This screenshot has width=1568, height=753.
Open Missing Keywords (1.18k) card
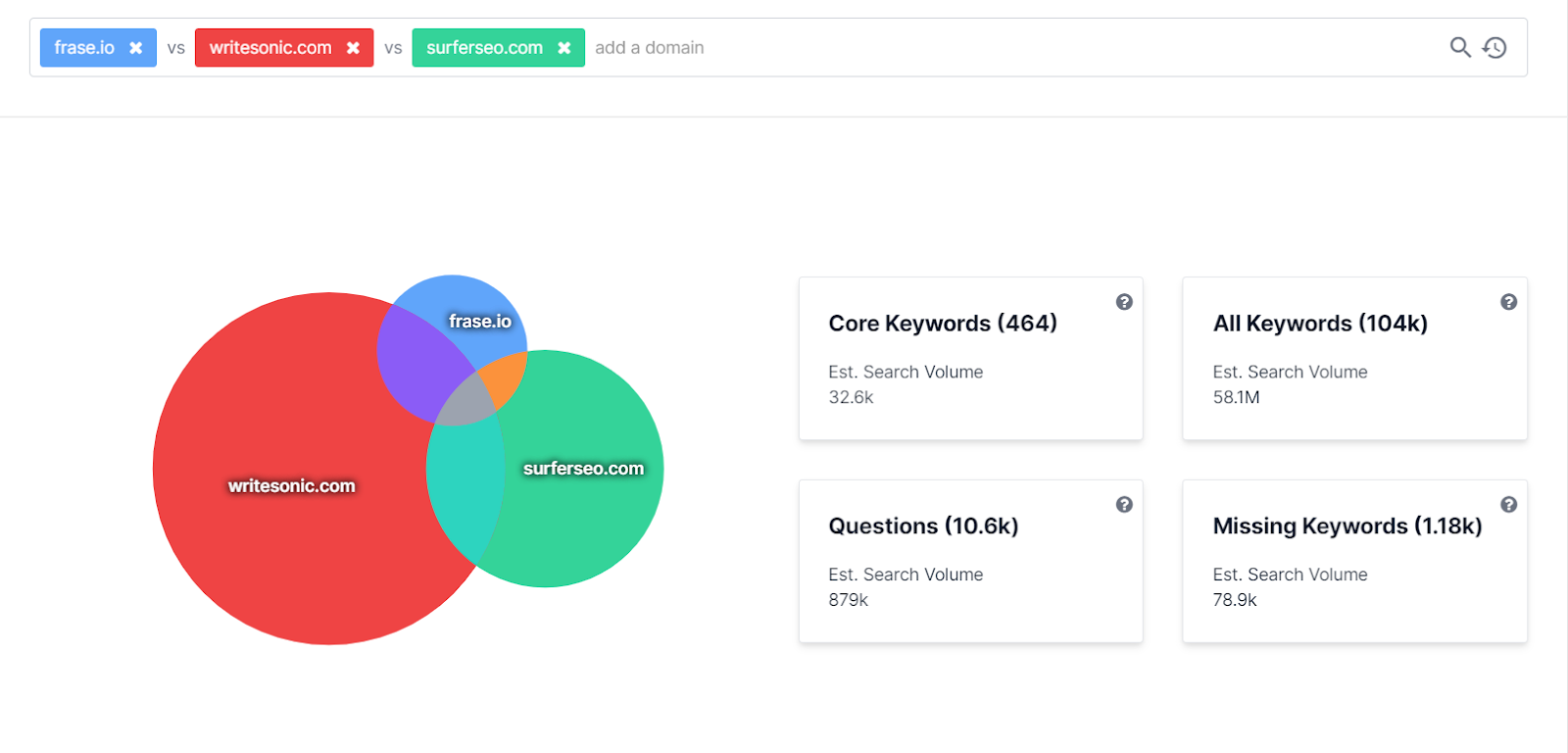(1355, 562)
